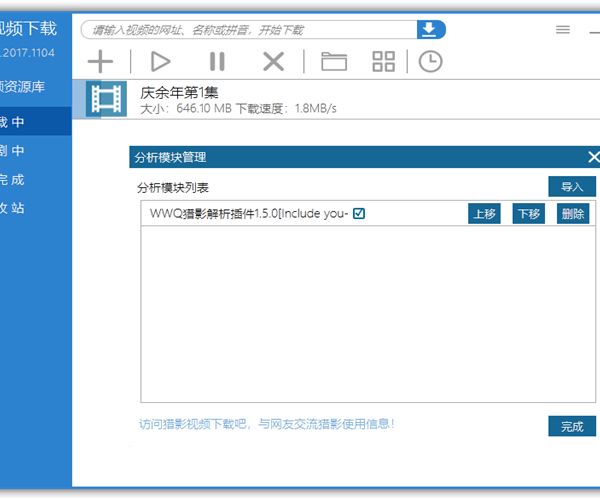Click the plus icon to add download

100,62
